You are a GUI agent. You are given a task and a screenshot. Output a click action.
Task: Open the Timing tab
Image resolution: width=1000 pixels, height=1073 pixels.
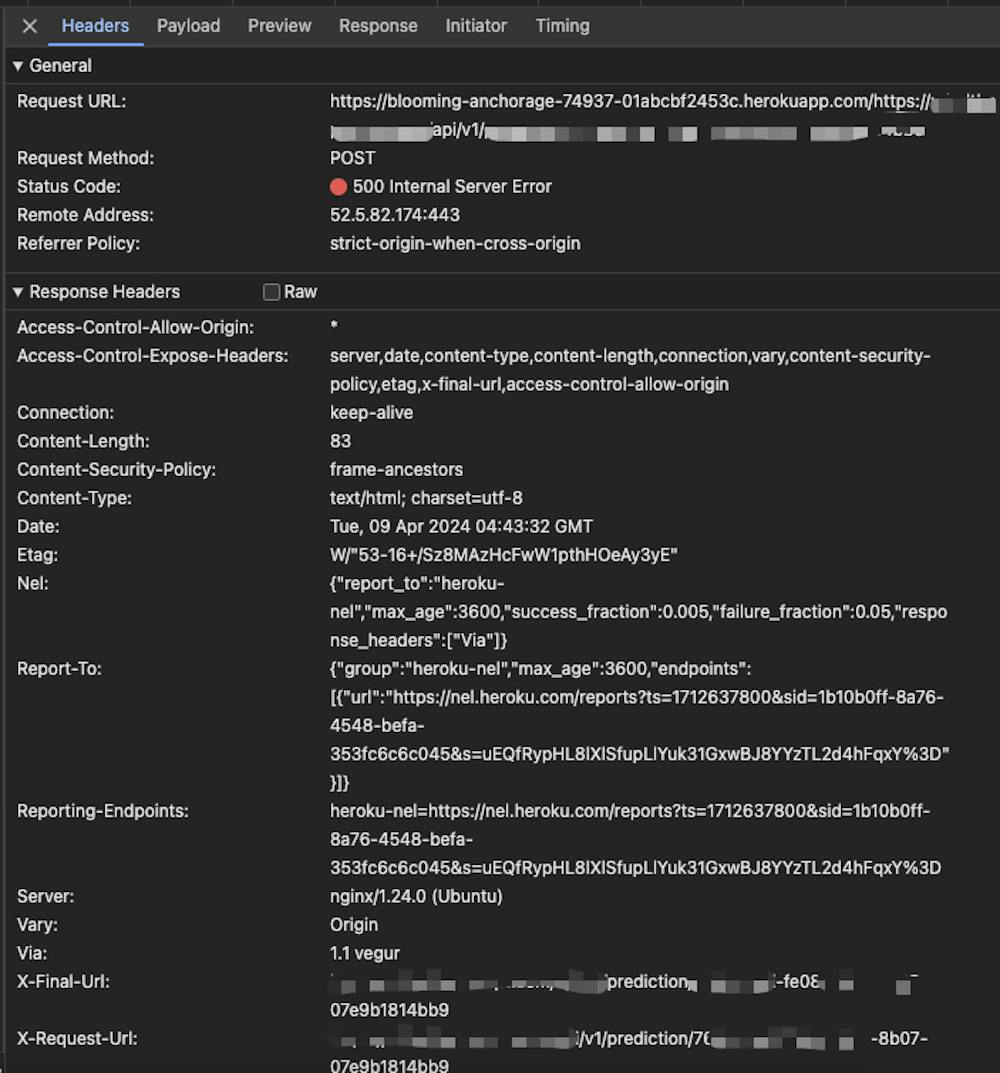pyautogui.click(x=562, y=26)
